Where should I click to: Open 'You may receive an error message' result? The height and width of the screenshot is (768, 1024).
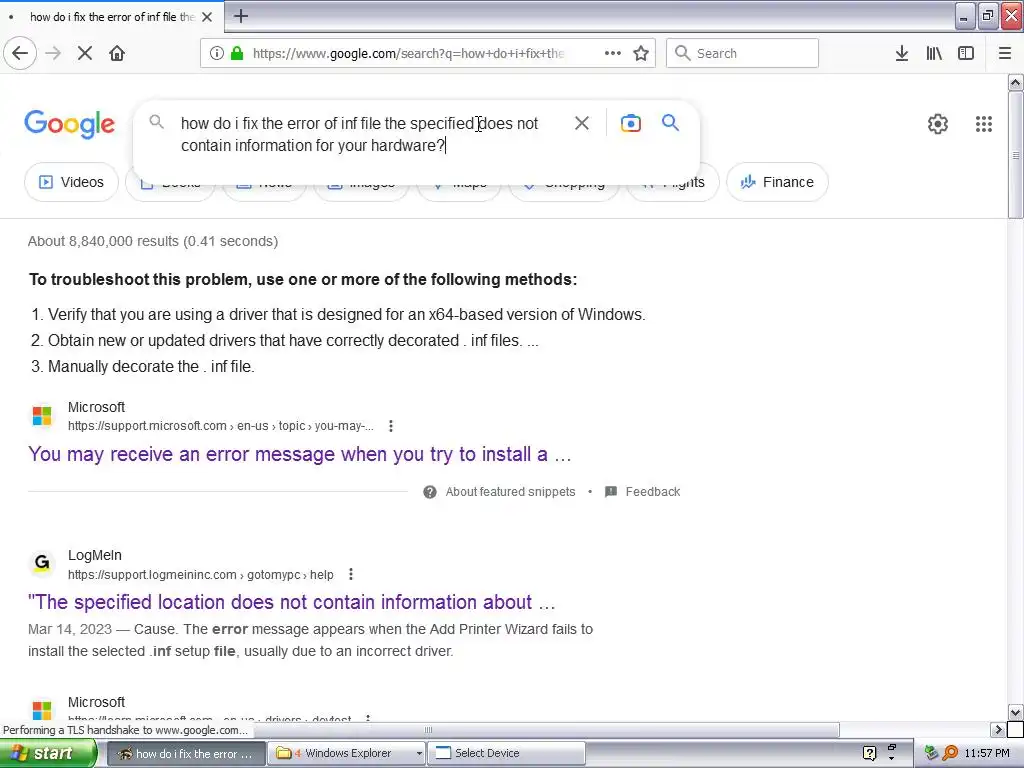pos(300,454)
